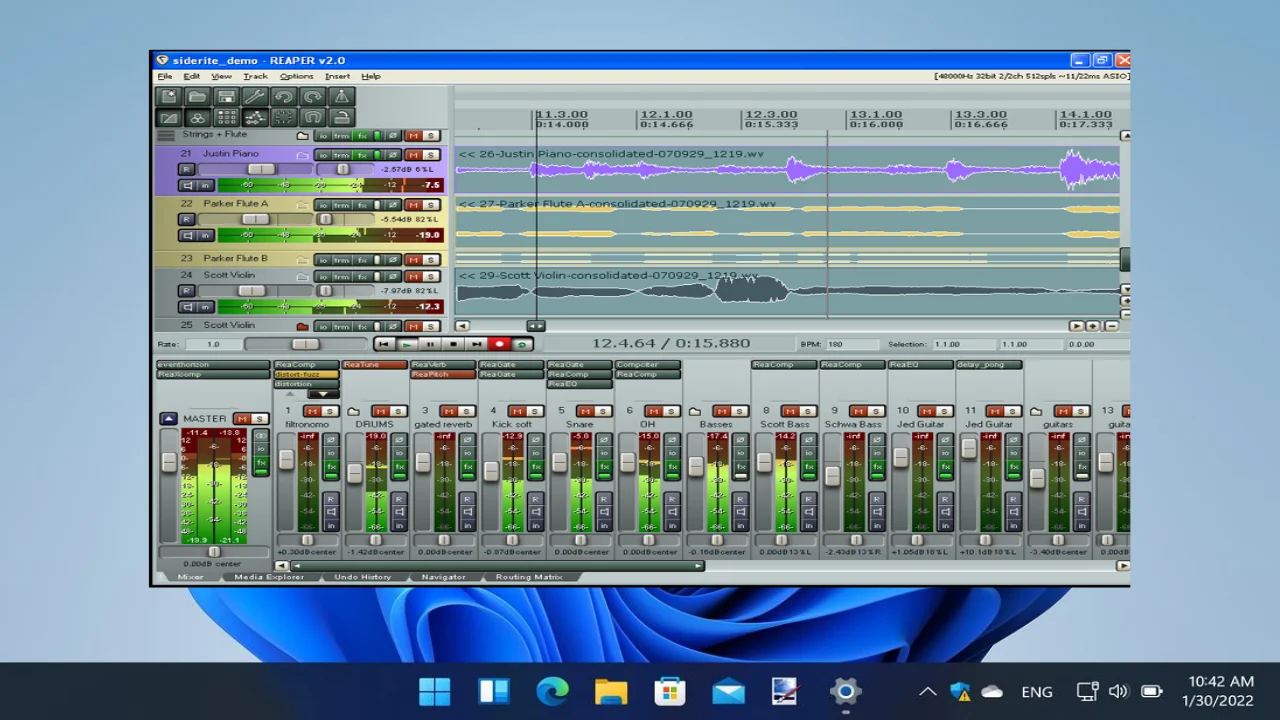Image resolution: width=1280 pixels, height=720 pixels.
Task: Open the Track menu
Action: pyautogui.click(x=255, y=76)
